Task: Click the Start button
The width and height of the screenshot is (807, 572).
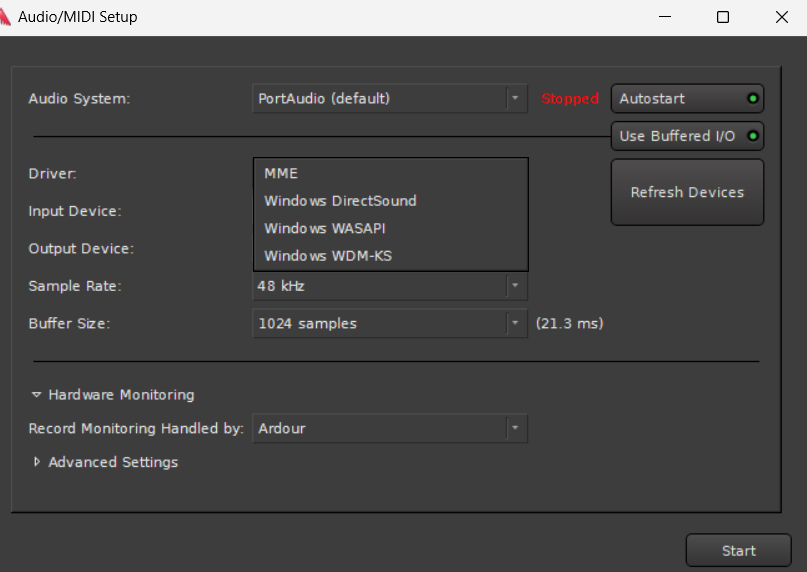Action: pyautogui.click(x=738, y=550)
